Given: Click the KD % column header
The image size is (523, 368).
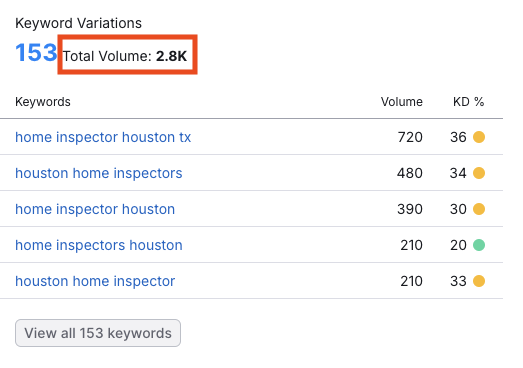Looking at the screenshot, I should (x=468, y=102).
